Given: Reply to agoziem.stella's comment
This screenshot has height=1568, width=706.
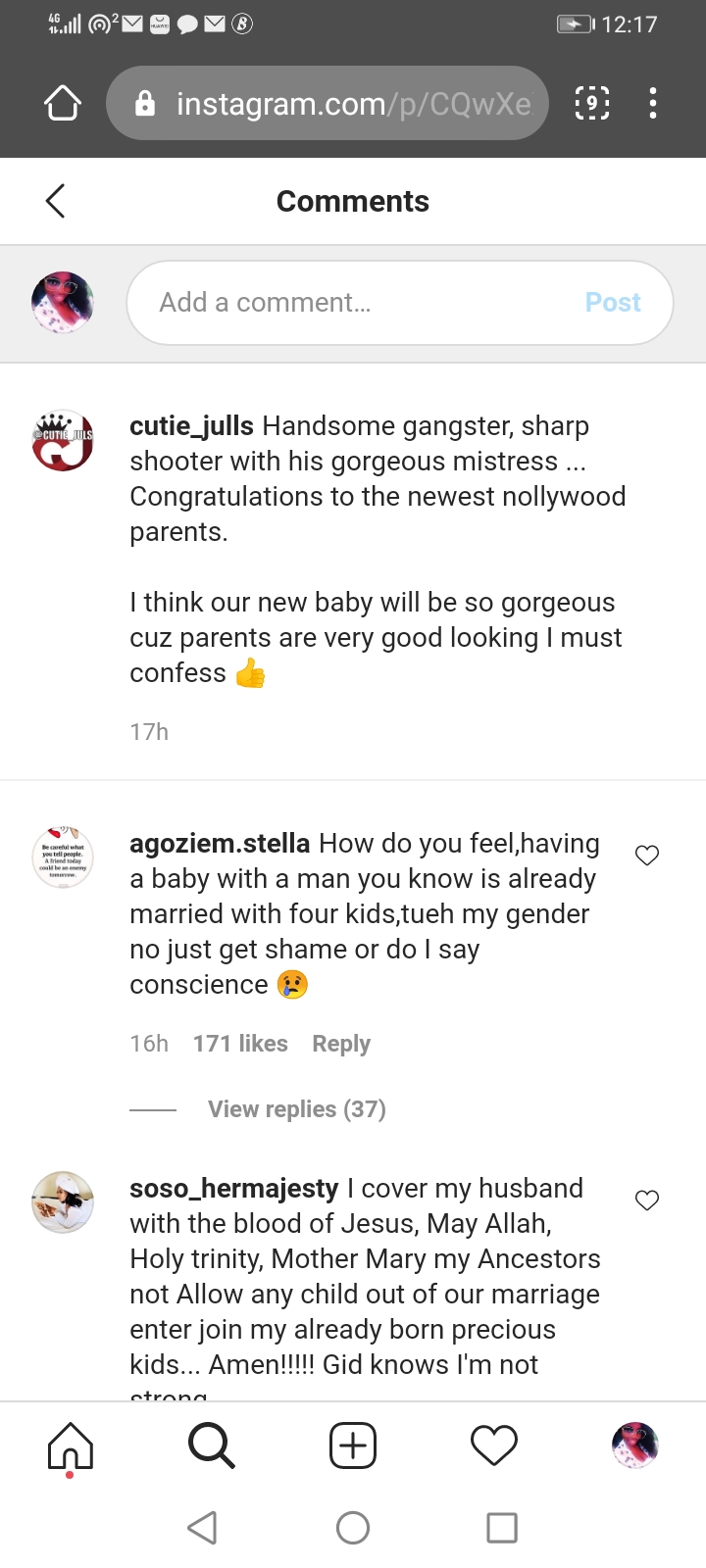Looking at the screenshot, I should pos(341,1044).
